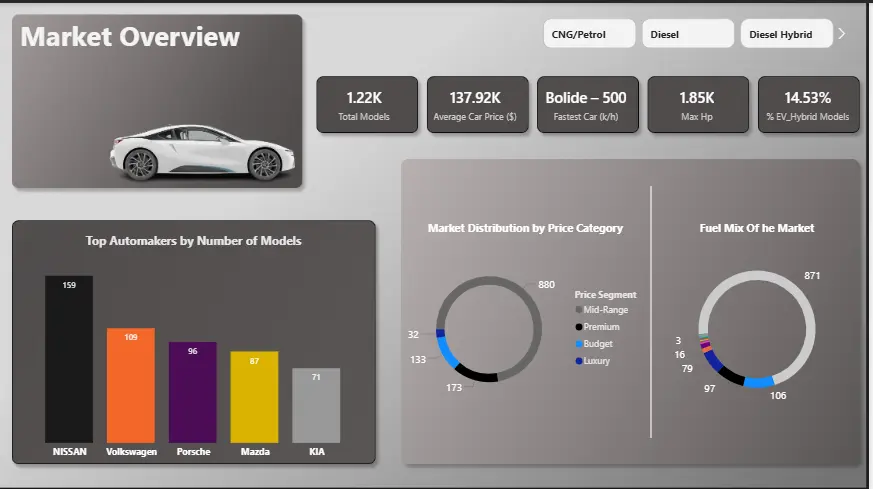Click the 79 fuel mix label
Viewport: 873px width, 489px height.
[x=687, y=369]
